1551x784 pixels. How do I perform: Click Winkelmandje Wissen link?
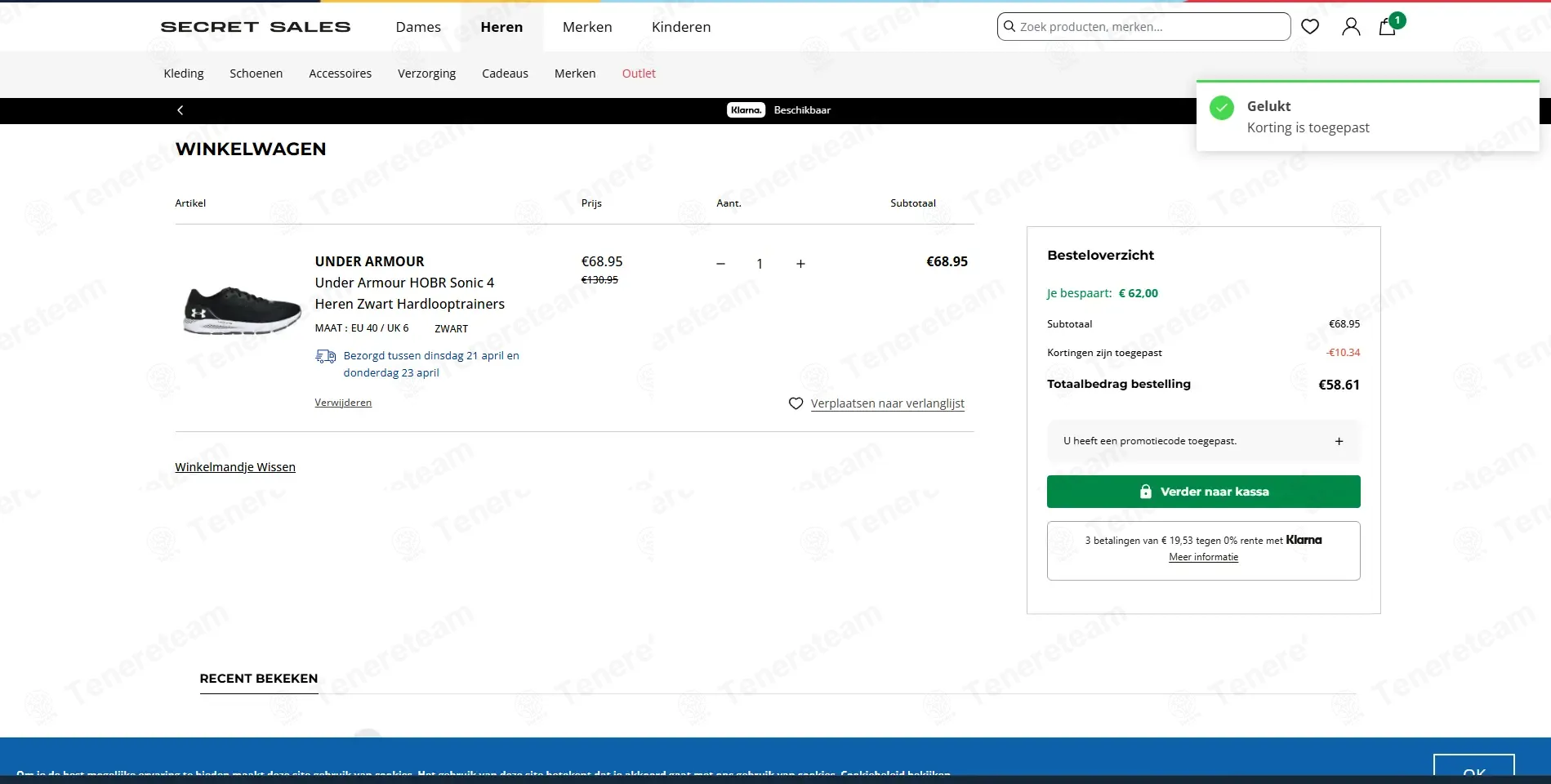[235, 467]
